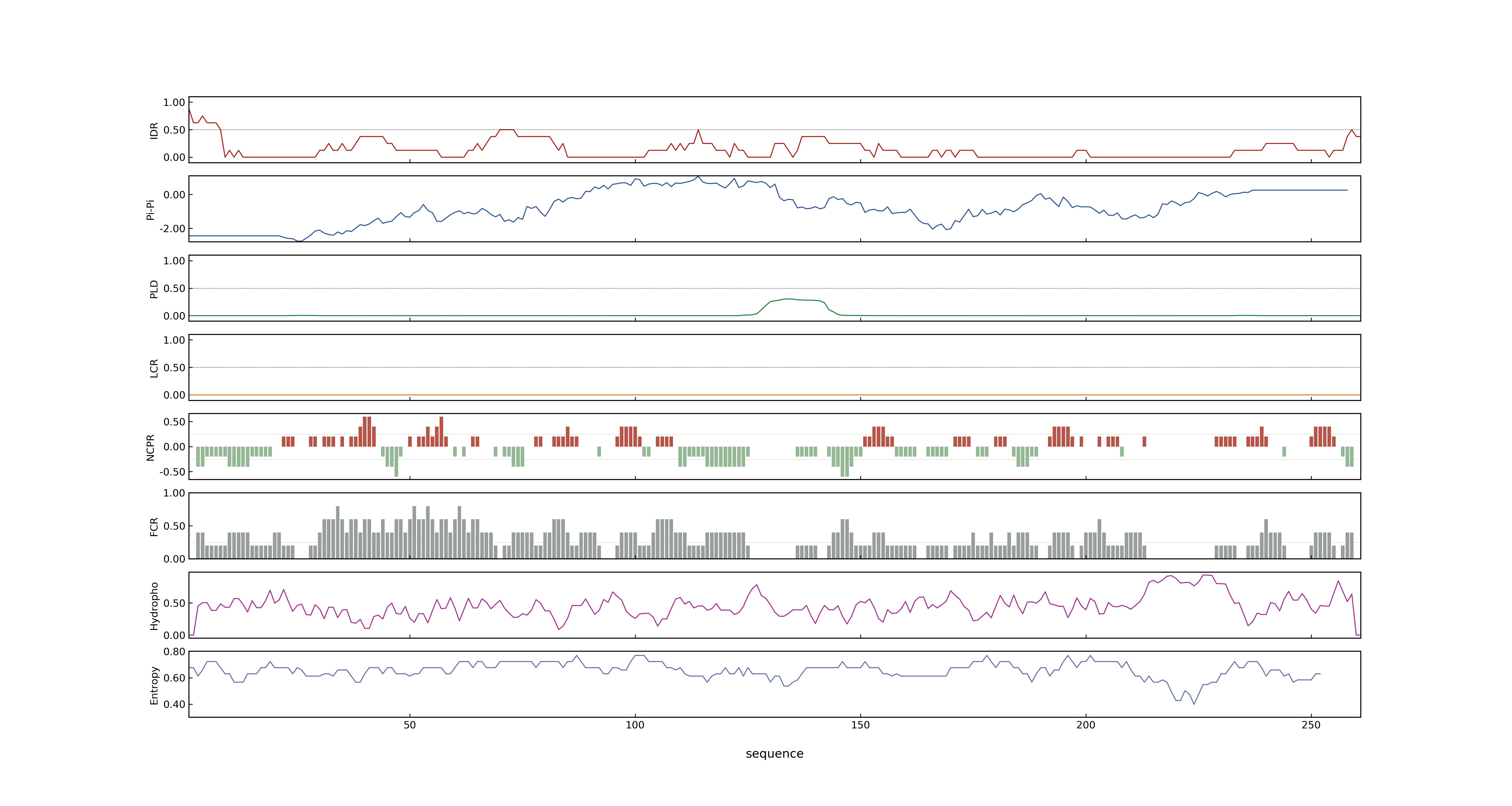Click the 0.50 tick on NCPR axis
Image resolution: width=1512 pixels, height=806 pixels.
pos(174,422)
